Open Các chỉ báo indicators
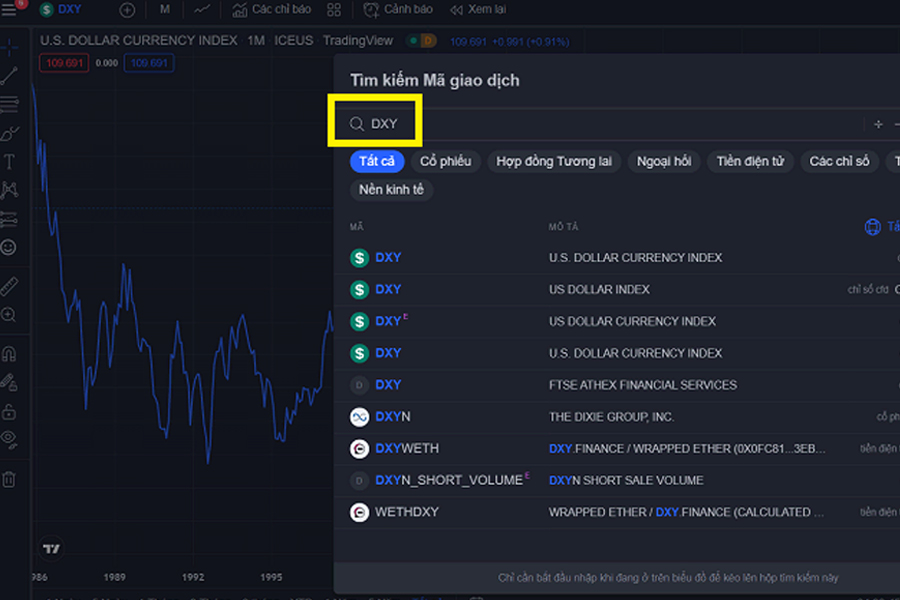 click(271, 9)
